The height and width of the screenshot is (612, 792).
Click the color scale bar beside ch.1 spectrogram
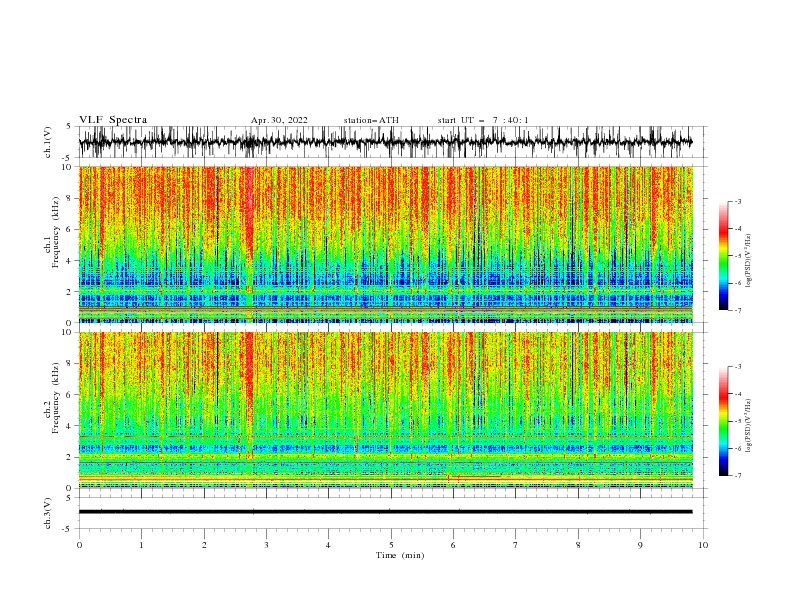723,256
